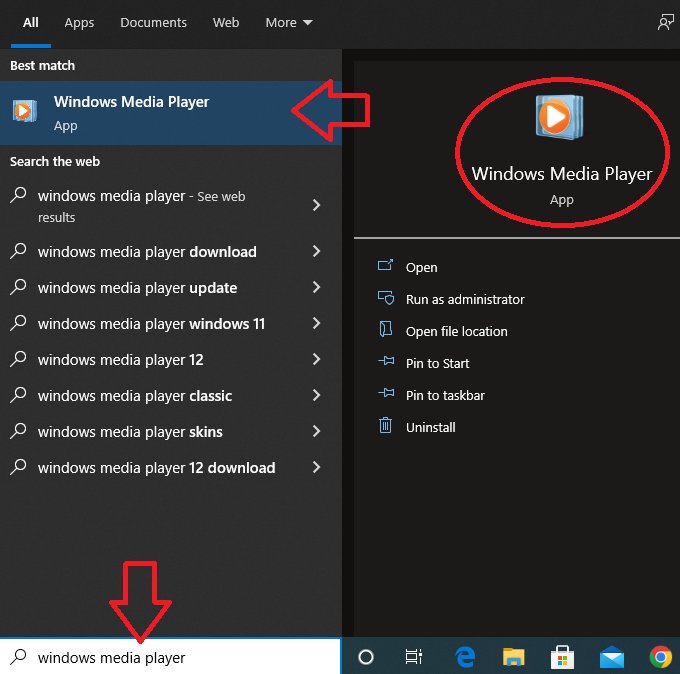Screen dimensions: 680x674
Task: Select 'windows media player skins' suggestion
Action: [130, 432]
